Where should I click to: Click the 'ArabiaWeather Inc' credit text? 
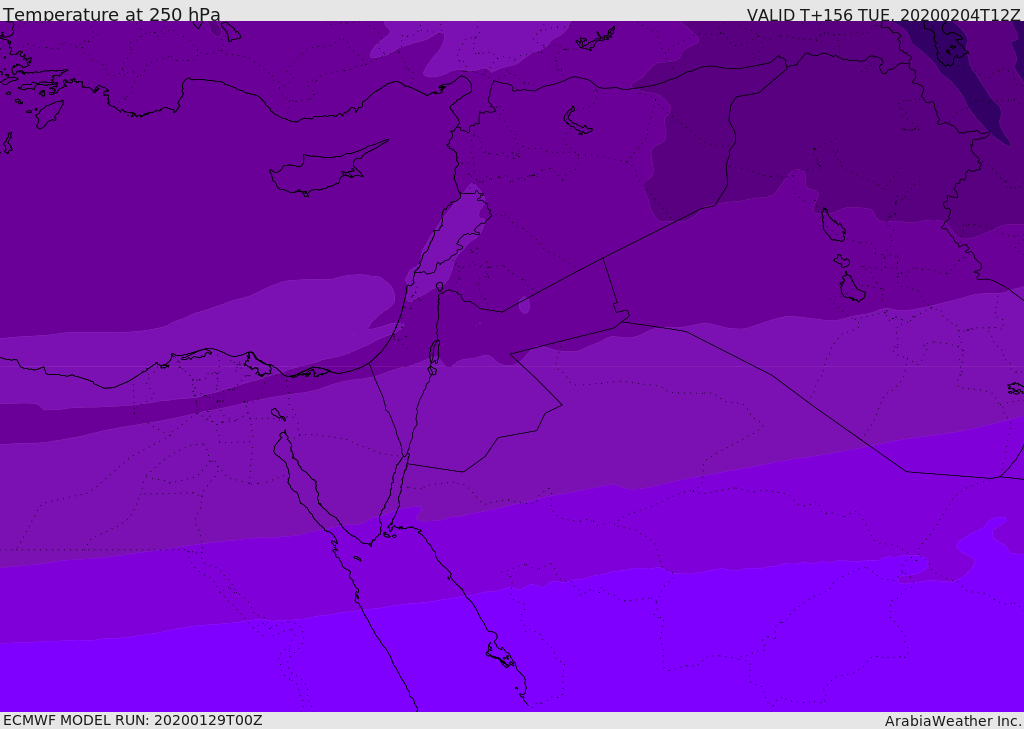pyautogui.click(x=953, y=721)
